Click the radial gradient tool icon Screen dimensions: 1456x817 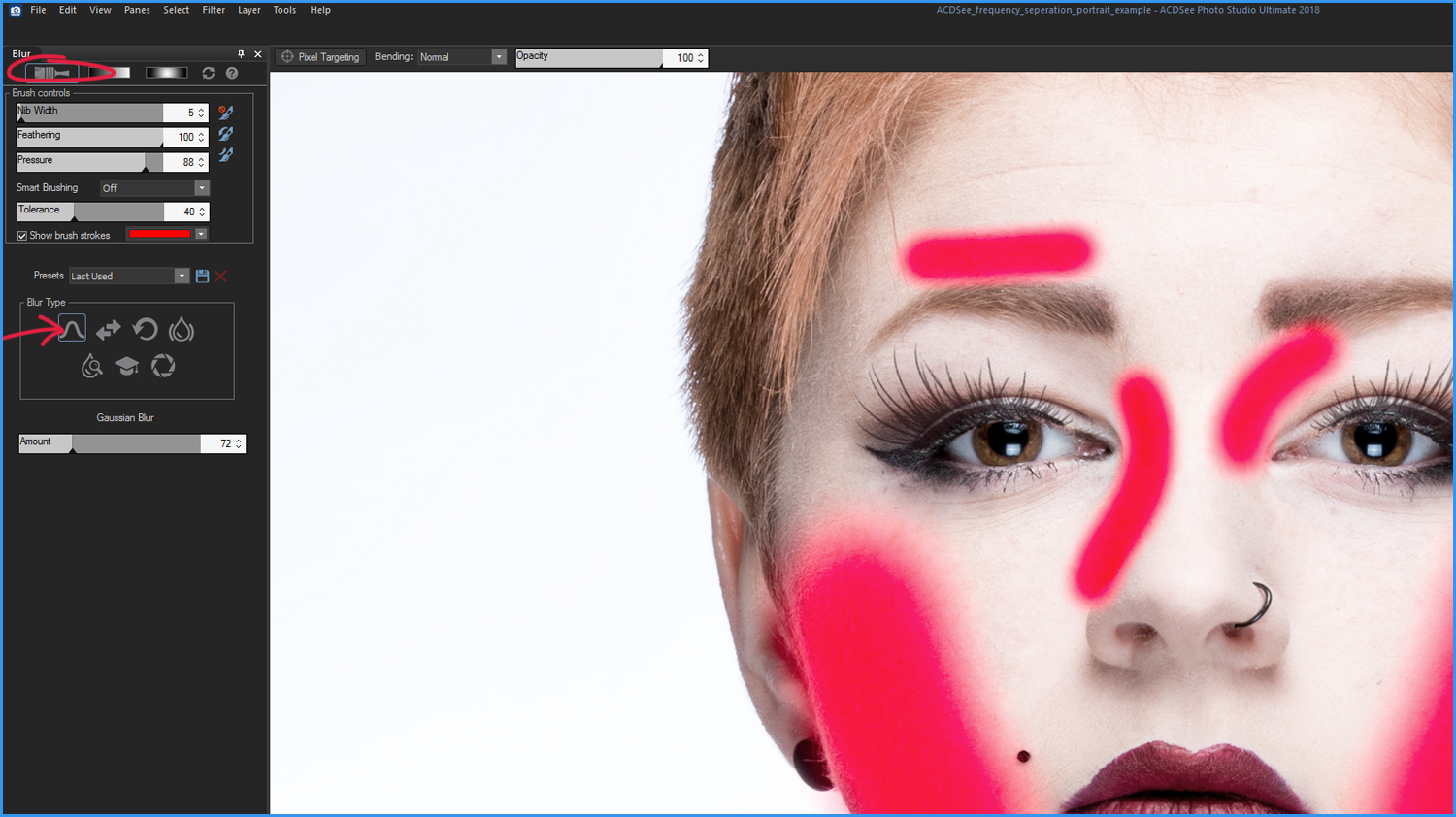pyautogui.click(x=166, y=73)
